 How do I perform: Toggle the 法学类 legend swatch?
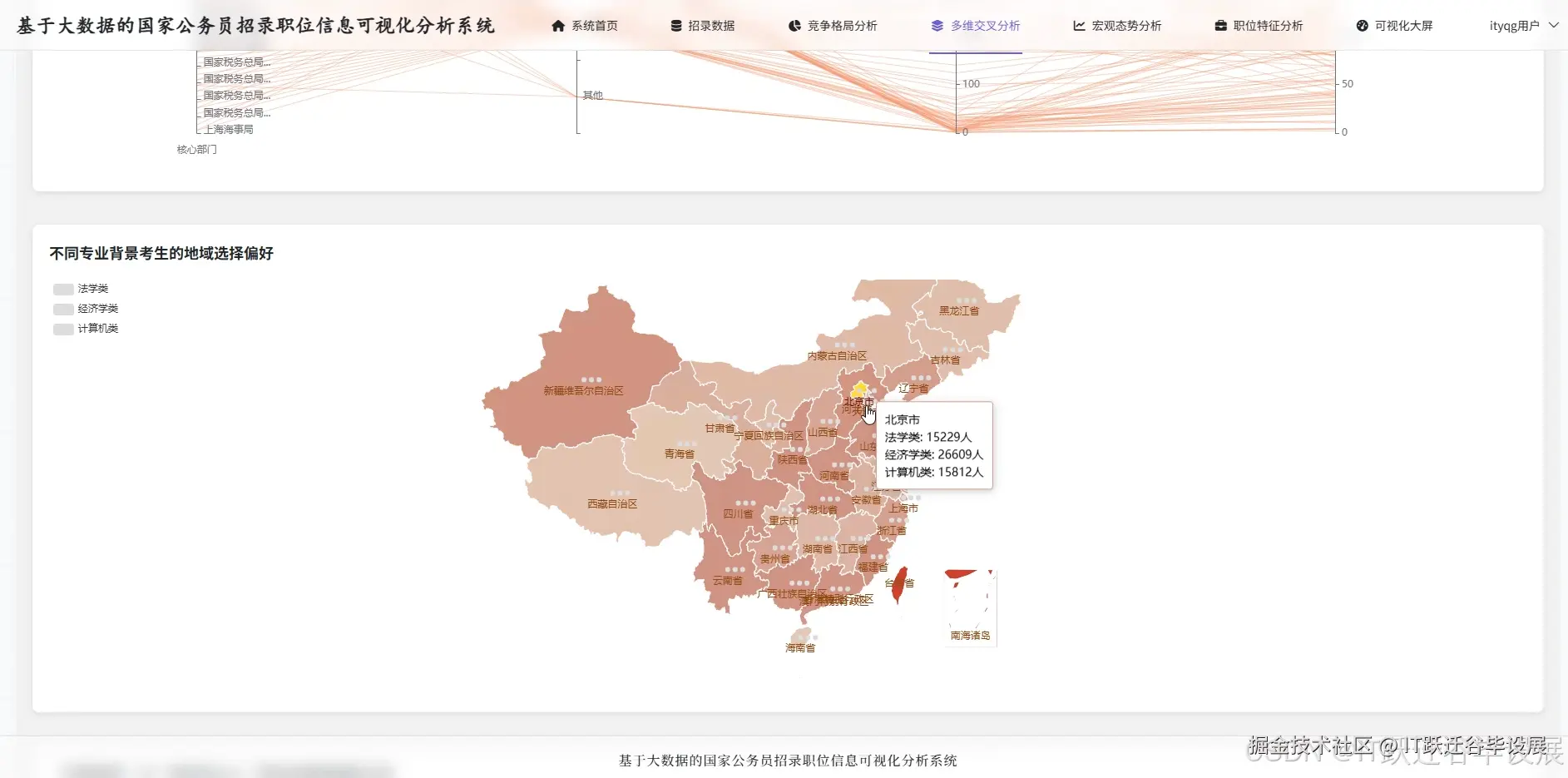point(63,290)
